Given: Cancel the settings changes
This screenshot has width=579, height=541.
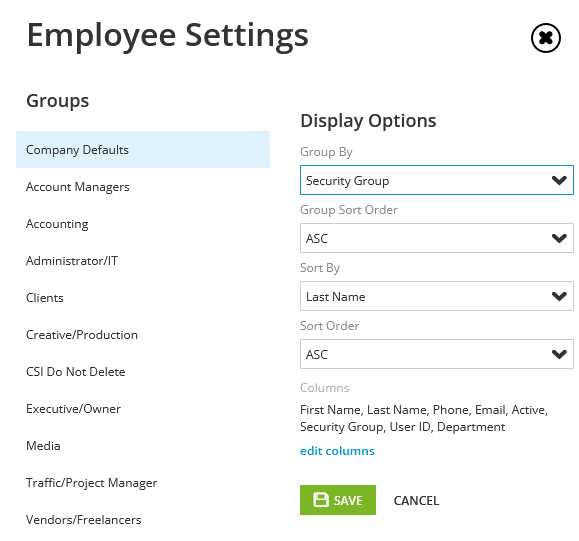Looking at the screenshot, I should pos(416,500).
